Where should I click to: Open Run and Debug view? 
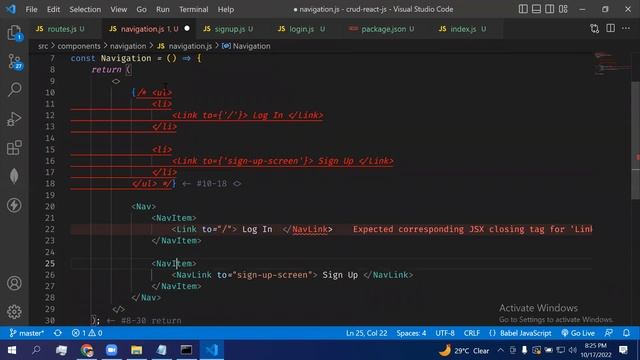click(14, 119)
